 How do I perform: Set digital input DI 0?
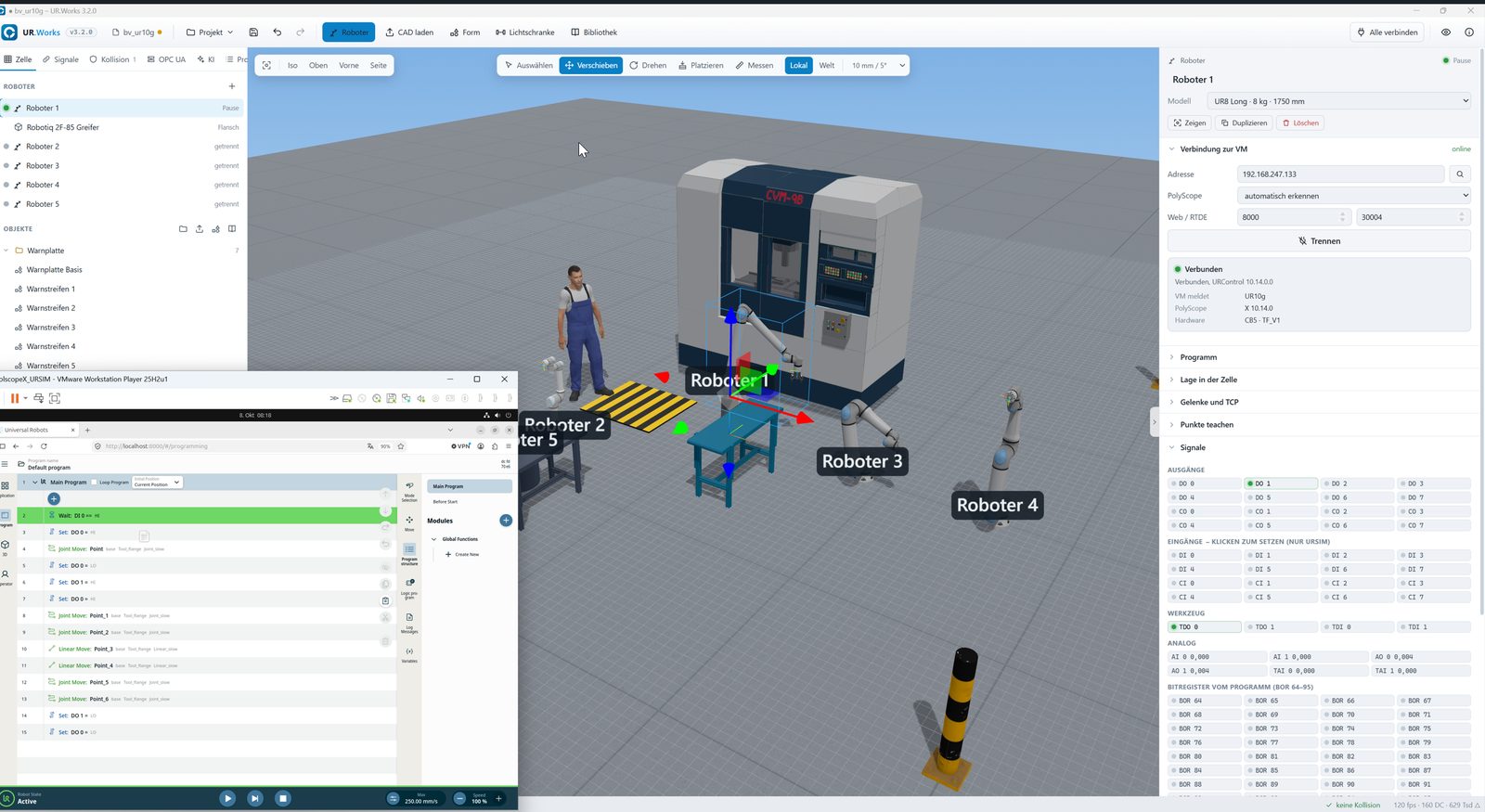pyautogui.click(x=1204, y=555)
